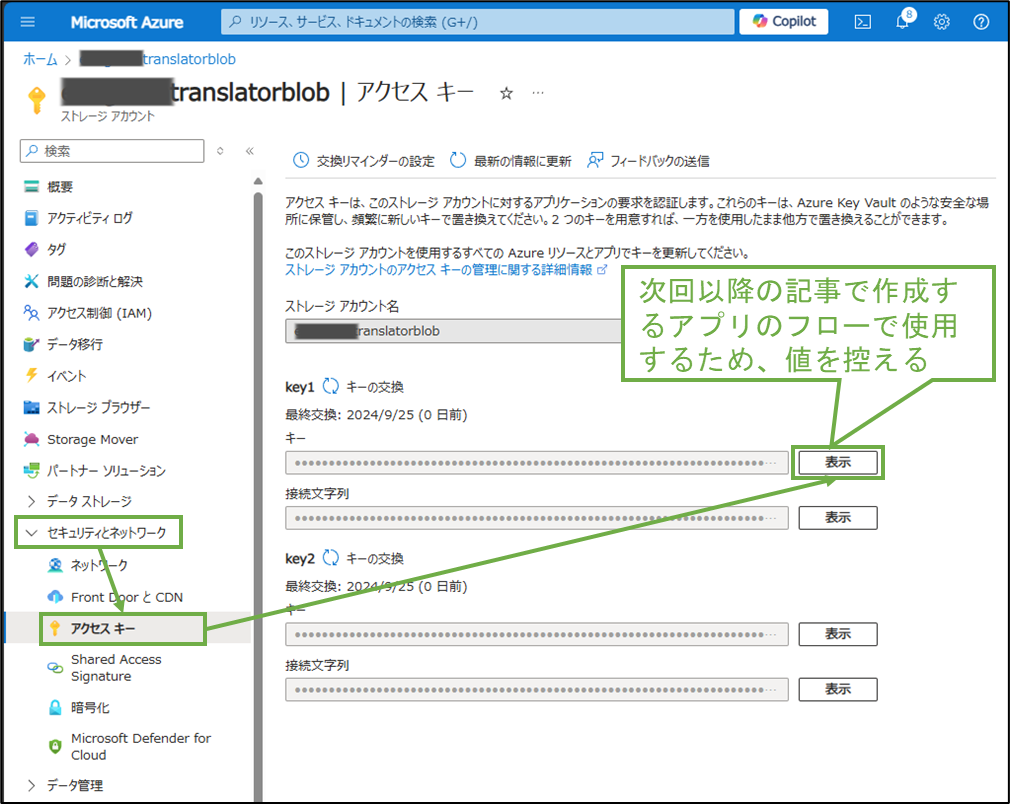This screenshot has height=804, width=1010.
Task: Show the key2 キー value
Action: [x=837, y=634]
